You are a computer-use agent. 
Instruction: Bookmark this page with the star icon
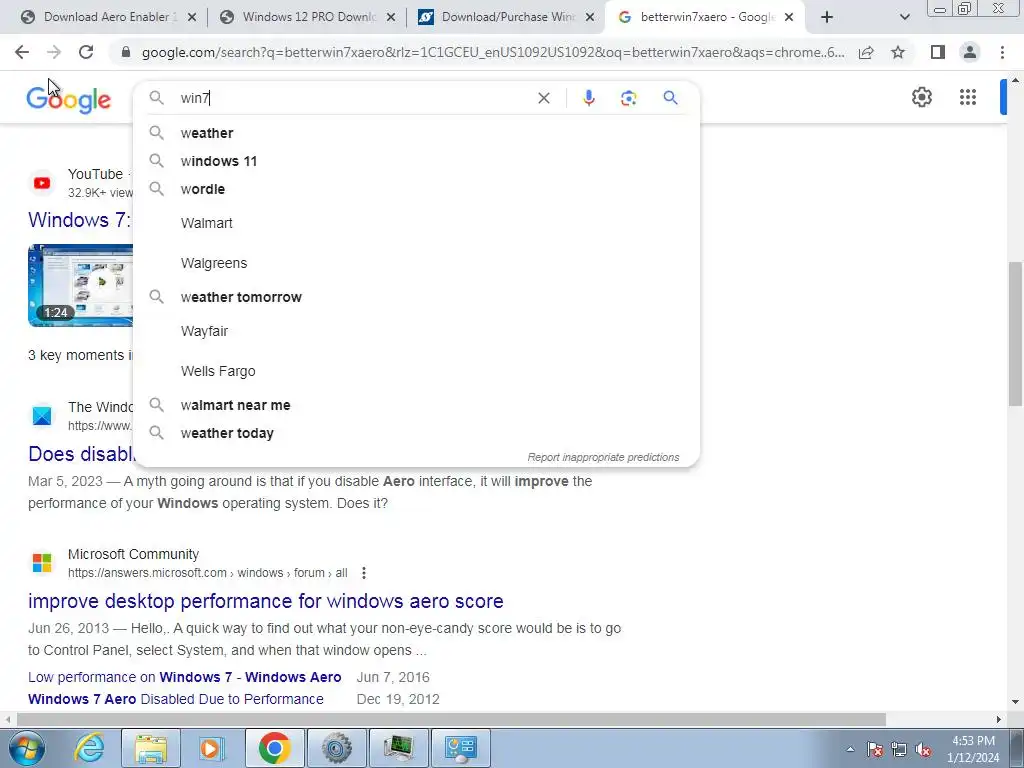(898, 52)
